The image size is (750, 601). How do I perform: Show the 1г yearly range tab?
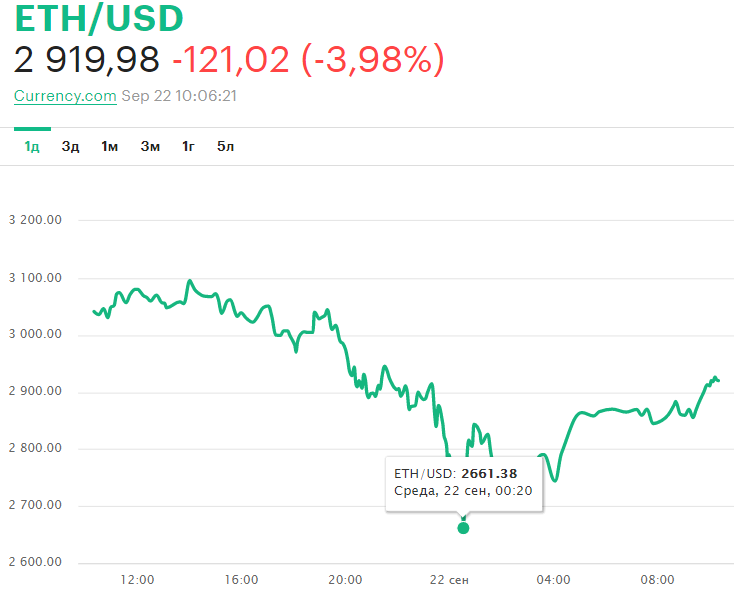[x=188, y=147]
